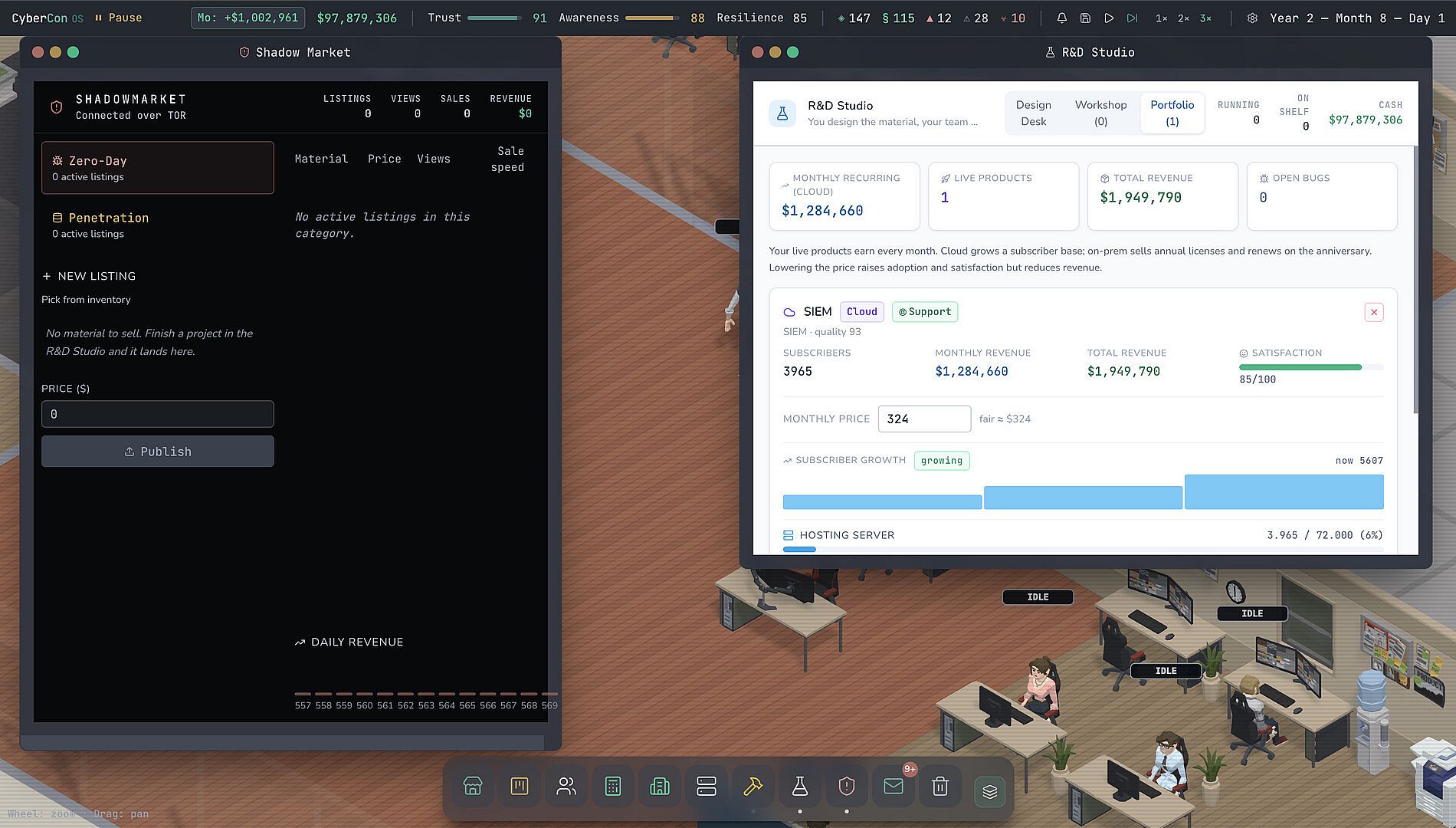Click the Monthly Recurring (Cloud) card
The image size is (1456, 828).
(844, 196)
